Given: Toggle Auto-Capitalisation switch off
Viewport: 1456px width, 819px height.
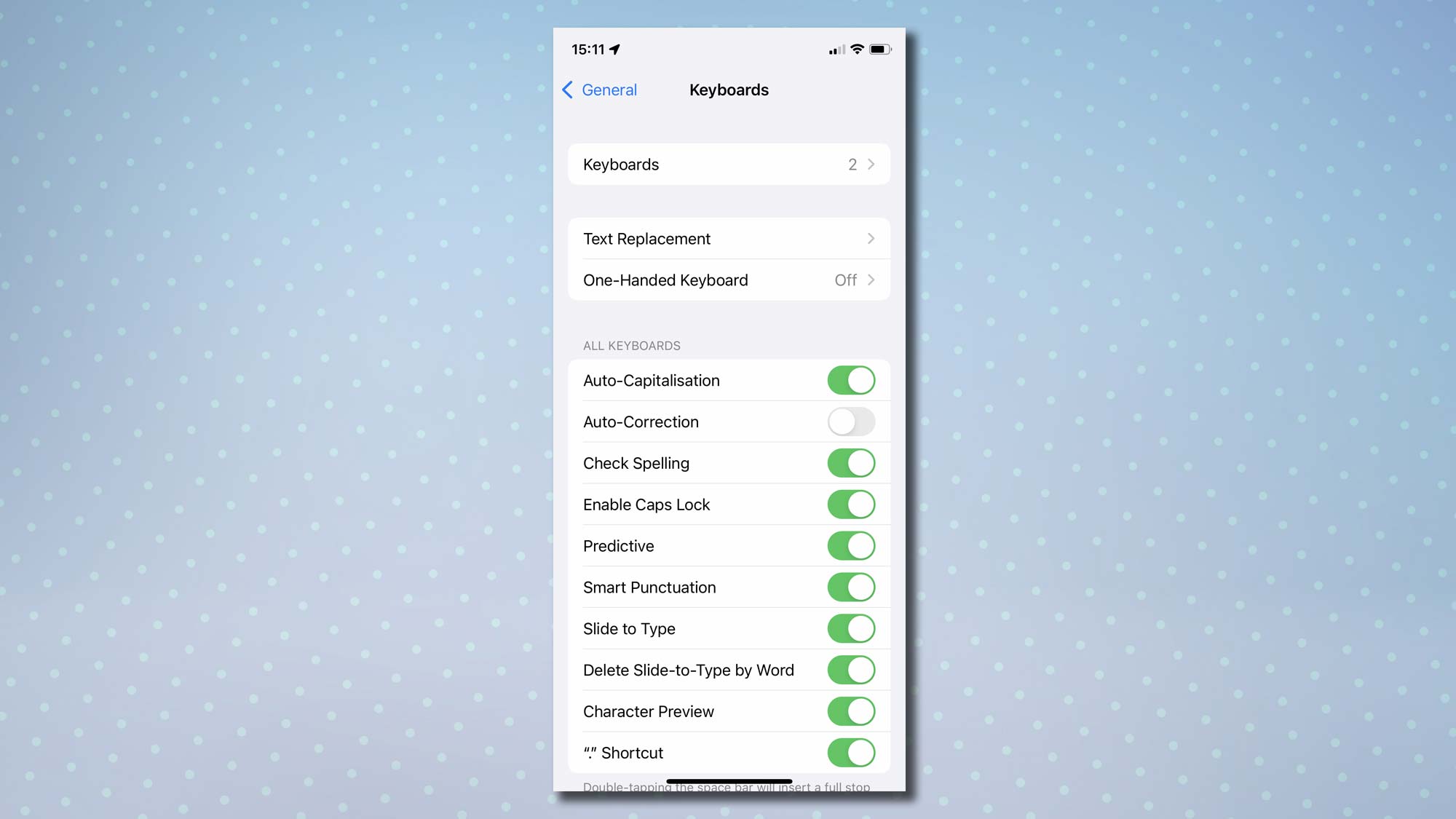Looking at the screenshot, I should tap(851, 380).
